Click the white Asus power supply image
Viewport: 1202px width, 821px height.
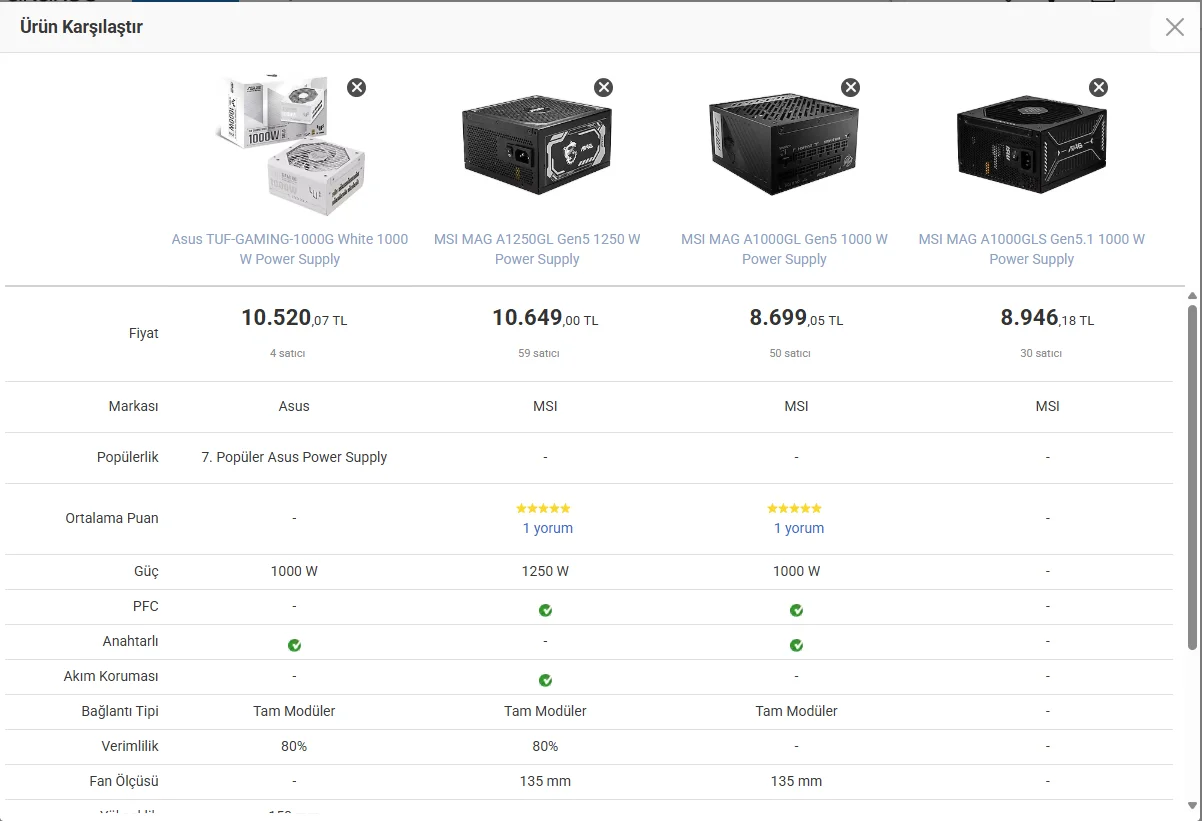(x=290, y=146)
